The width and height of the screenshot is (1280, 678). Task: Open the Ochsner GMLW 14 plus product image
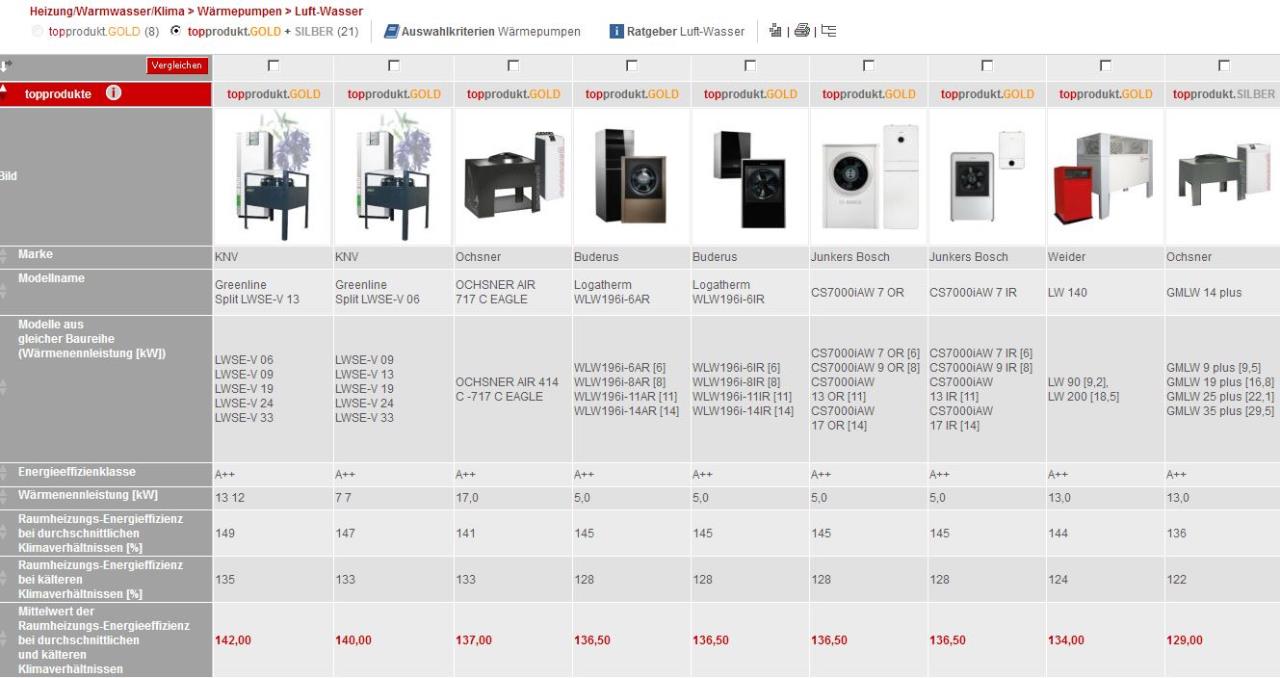pyautogui.click(x=1224, y=174)
